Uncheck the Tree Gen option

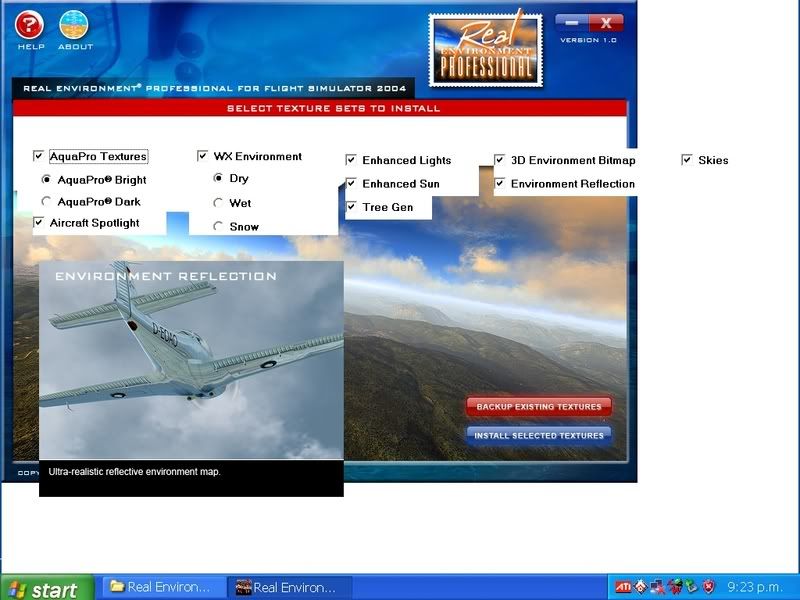[x=351, y=207]
